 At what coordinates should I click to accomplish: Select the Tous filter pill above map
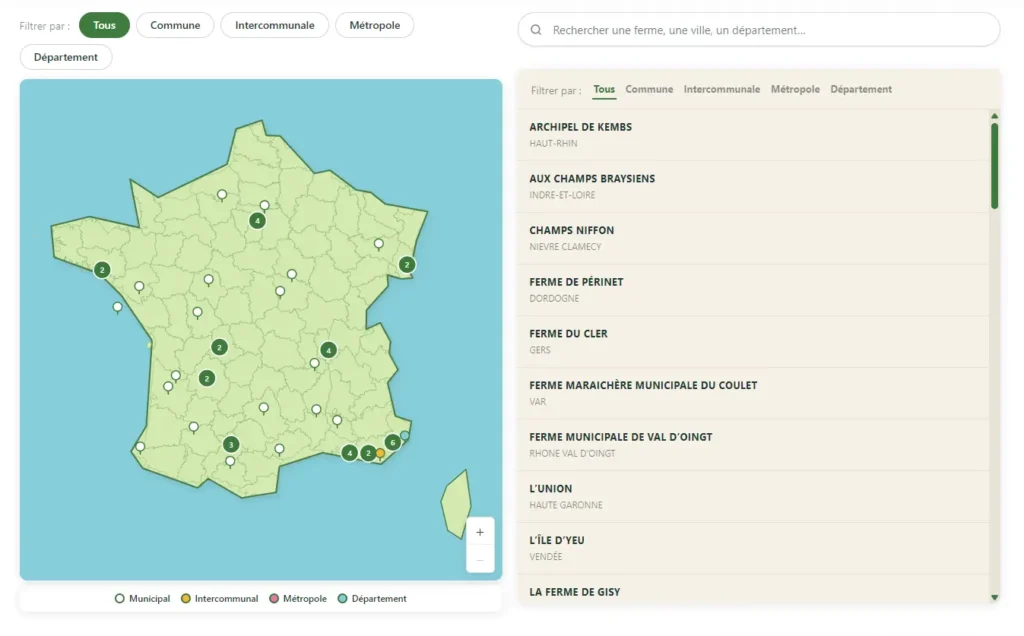pyautogui.click(x=104, y=25)
